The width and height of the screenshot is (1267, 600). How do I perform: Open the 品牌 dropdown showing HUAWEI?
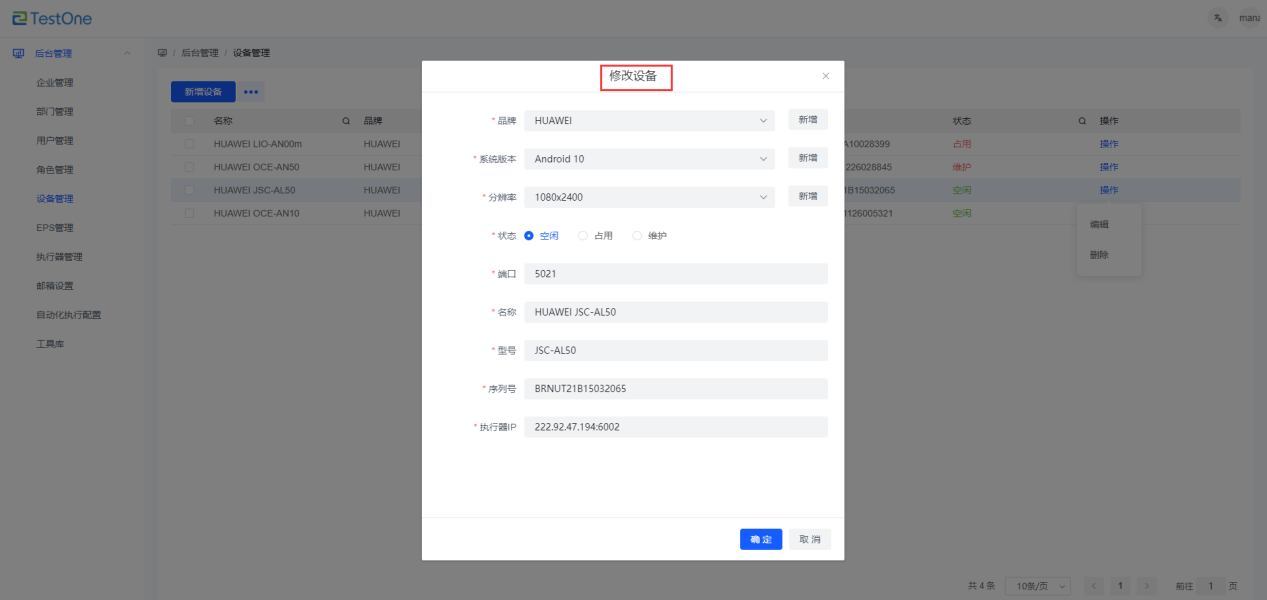pos(649,120)
